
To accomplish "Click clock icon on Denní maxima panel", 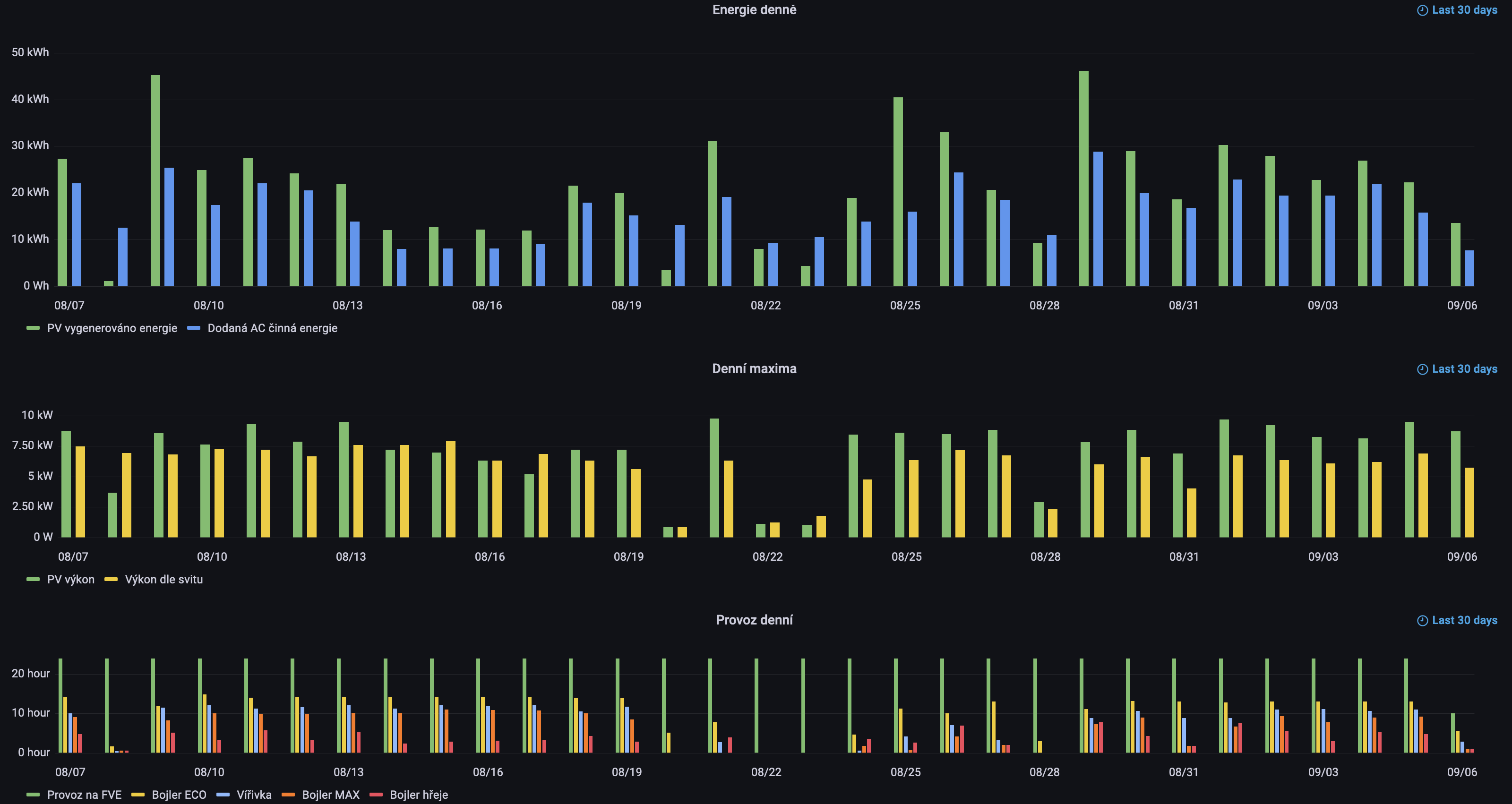I will click(x=1422, y=369).
